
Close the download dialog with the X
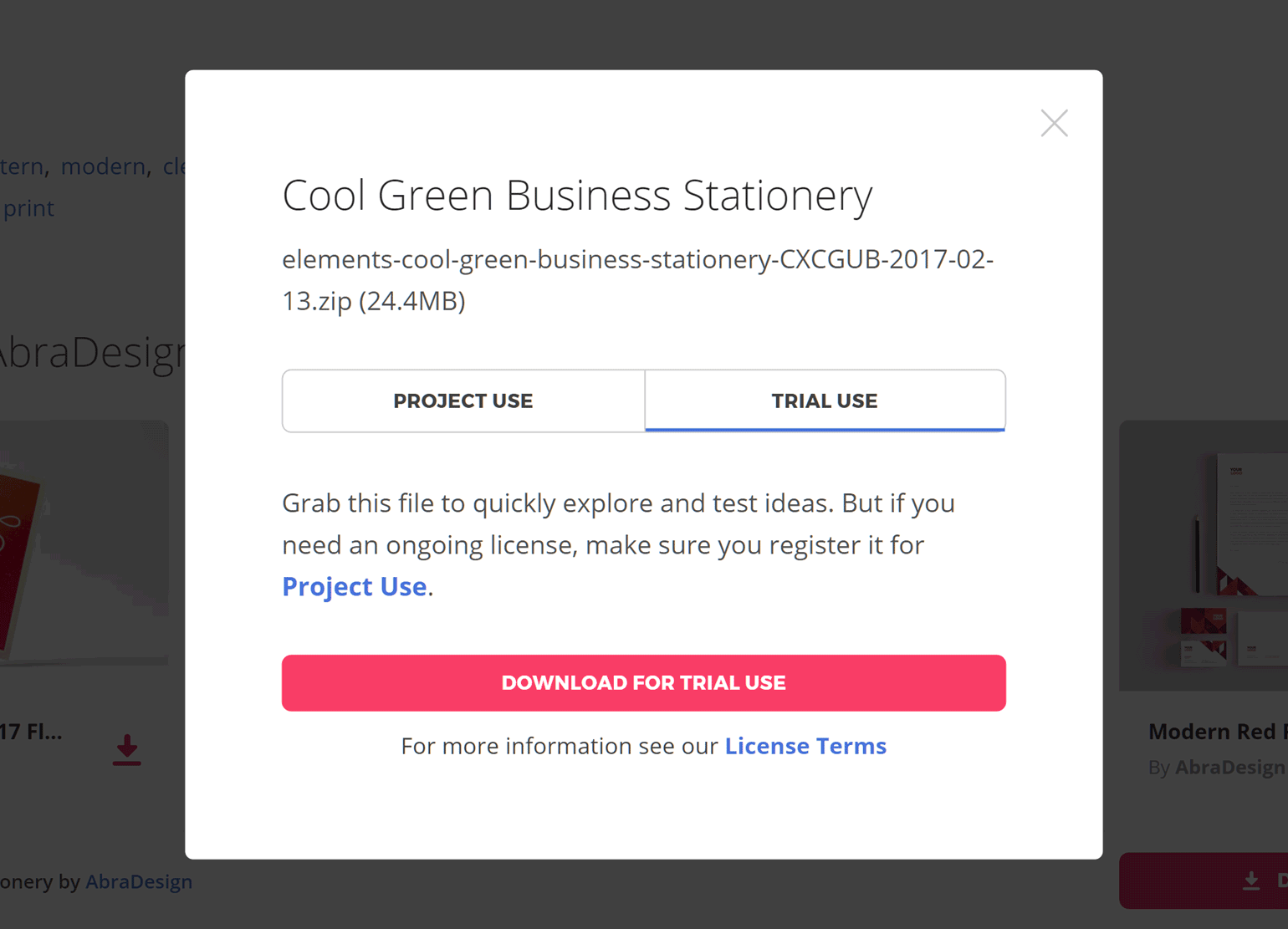(1054, 124)
